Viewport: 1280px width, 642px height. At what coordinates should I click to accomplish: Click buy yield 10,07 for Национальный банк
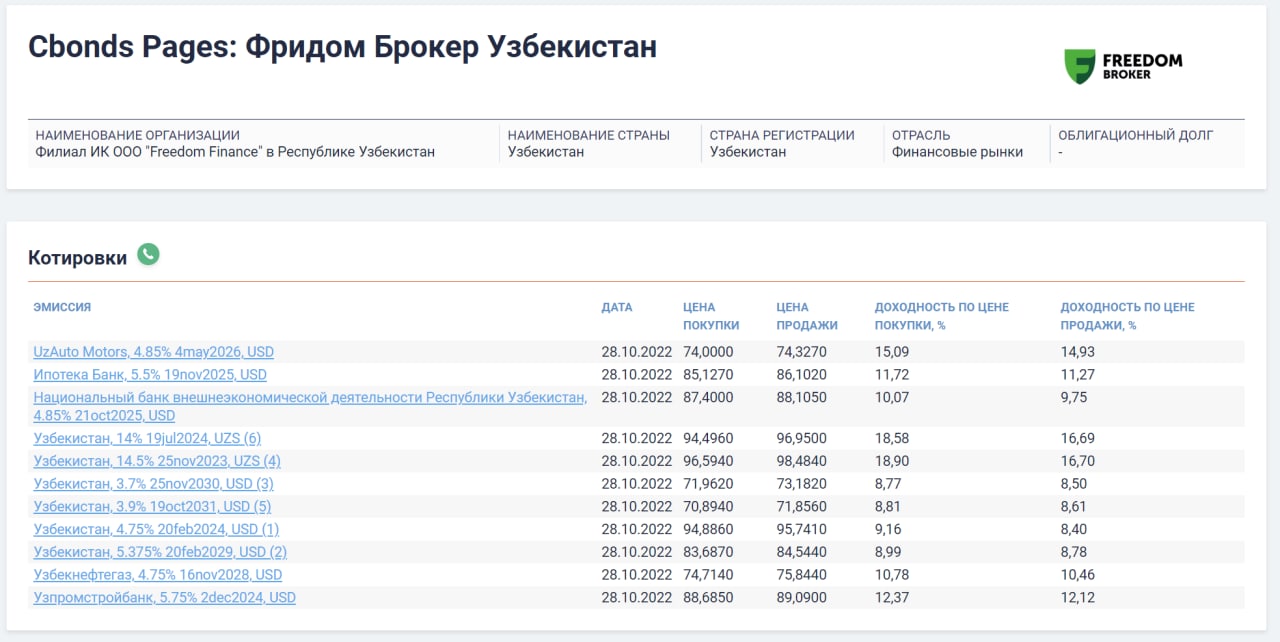tap(892, 397)
